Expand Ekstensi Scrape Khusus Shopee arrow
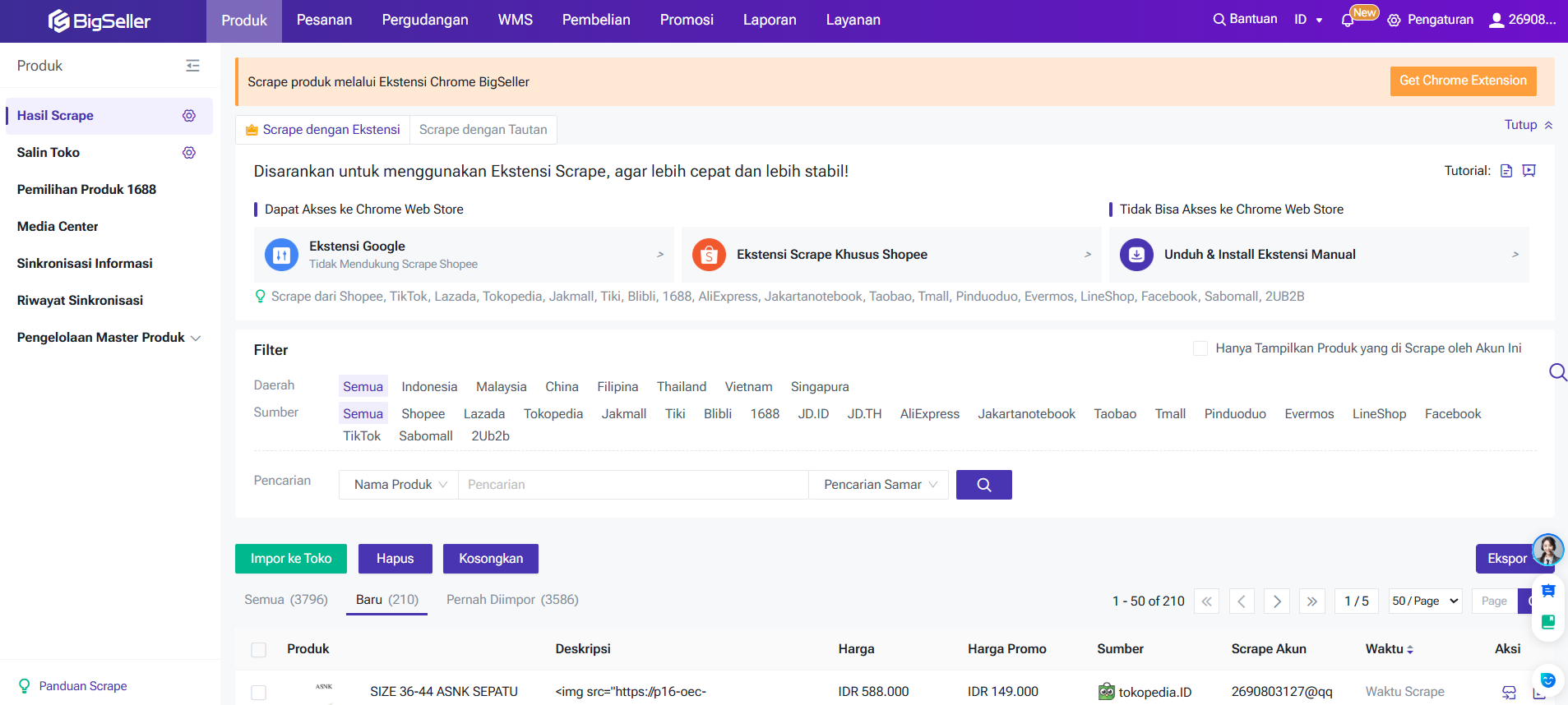The image size is (1568, 705). pyautogui.click(x=1088, y=255)
